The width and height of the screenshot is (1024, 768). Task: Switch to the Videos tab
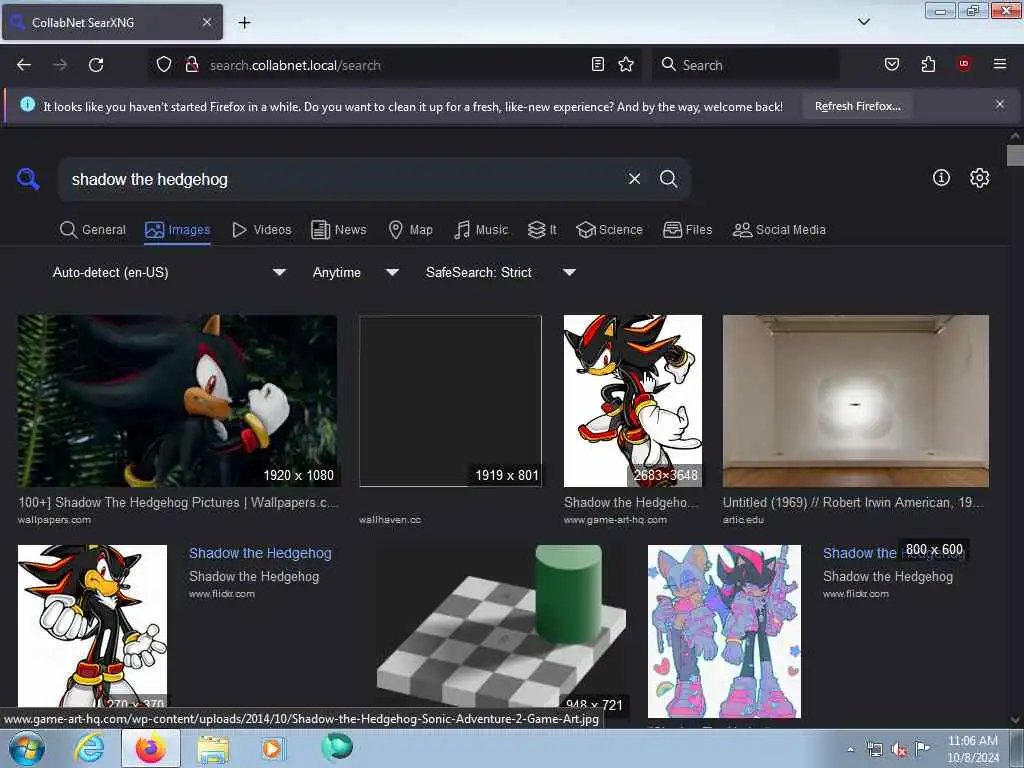pos(262,230)
